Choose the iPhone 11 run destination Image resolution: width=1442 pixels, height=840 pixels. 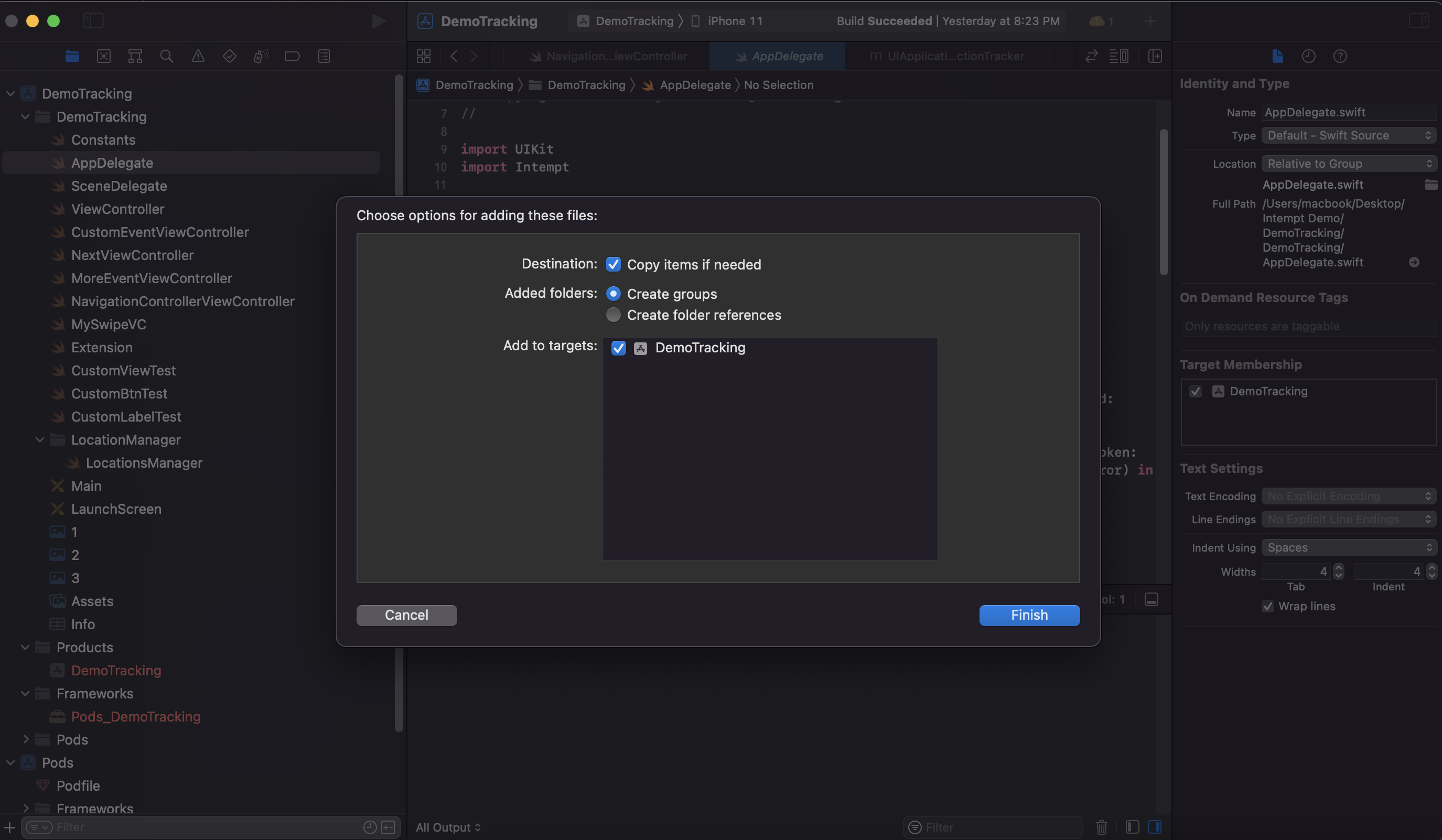coord(727,21)
